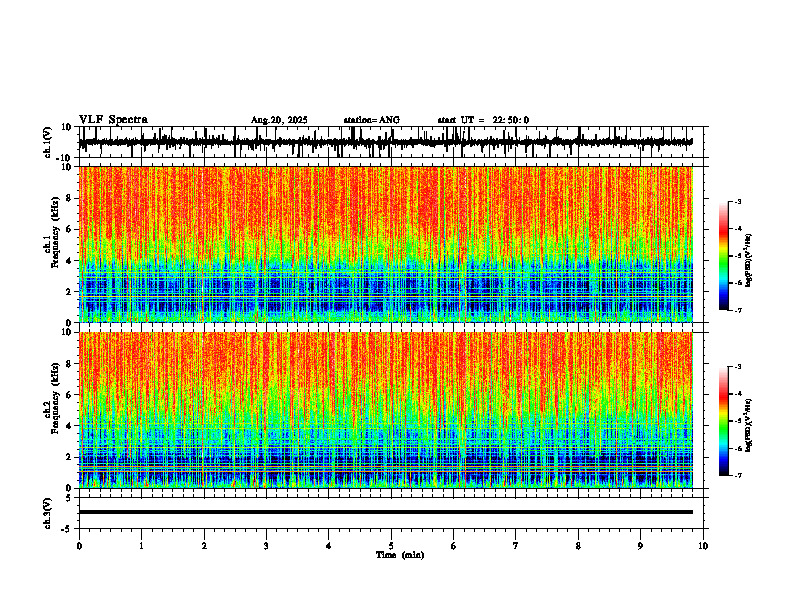This screenshot has height=612, width=792.
Task: Click inside the ch.1 voltage waveform strip
Action: pos(393,142)
